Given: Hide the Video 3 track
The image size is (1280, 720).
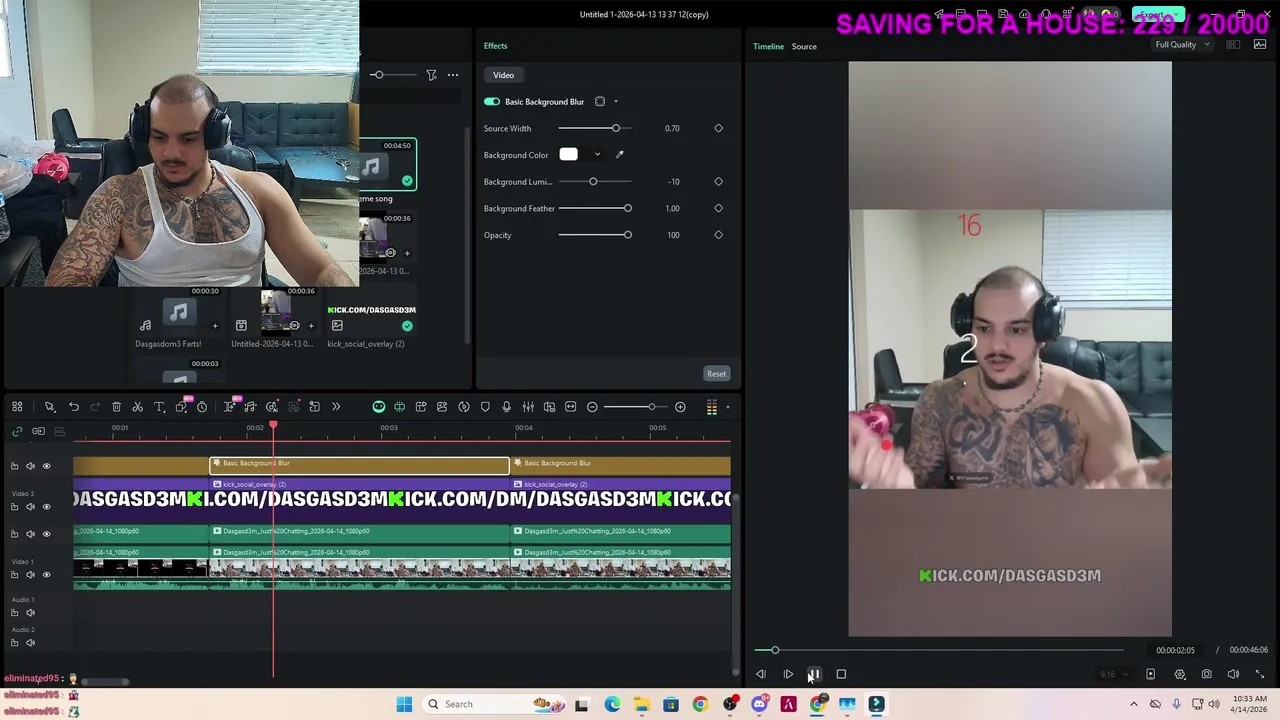Looking at the screenshot, I should coord(46,507).
